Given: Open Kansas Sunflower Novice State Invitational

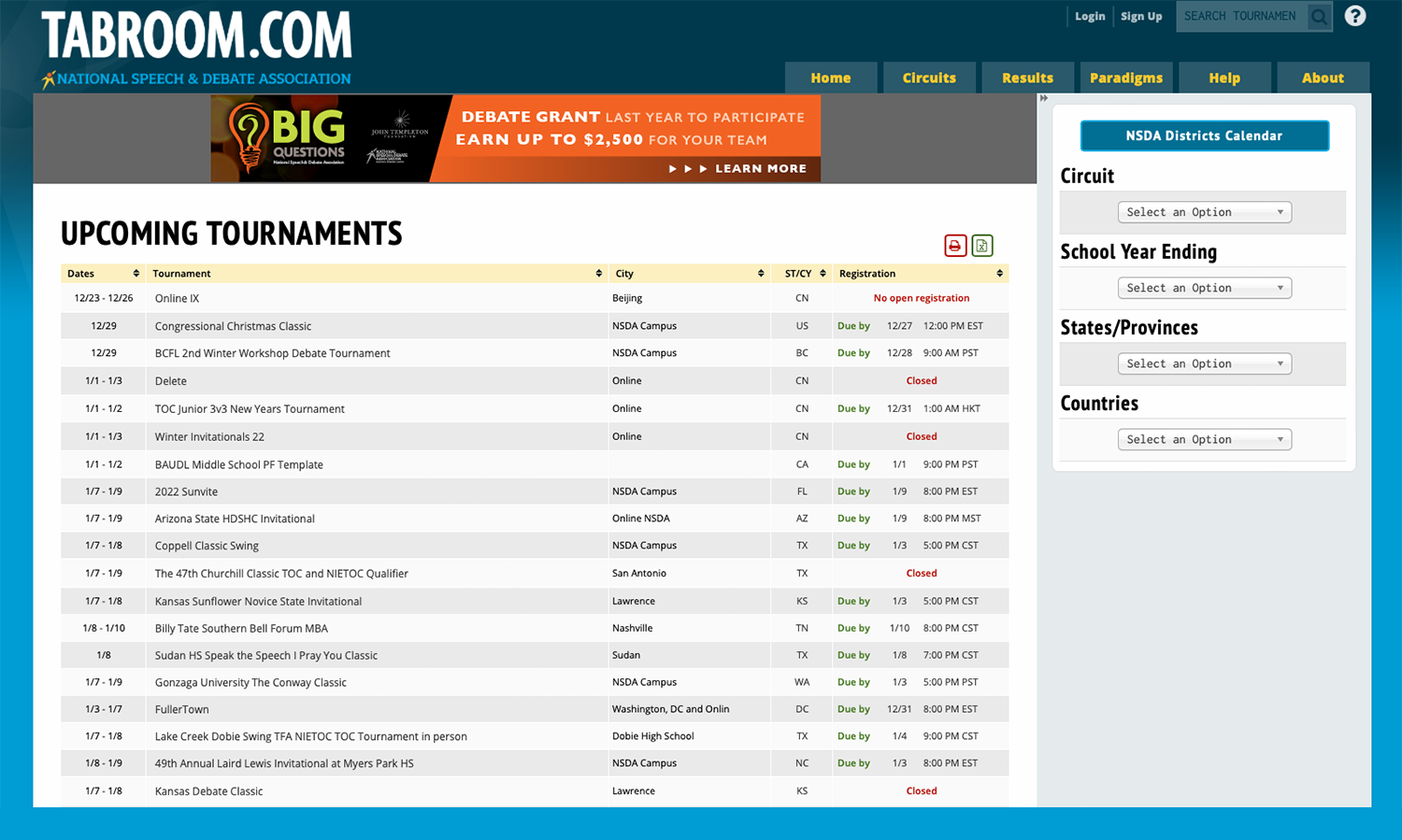Looking at the screenshot, I should tap(258, 602).
